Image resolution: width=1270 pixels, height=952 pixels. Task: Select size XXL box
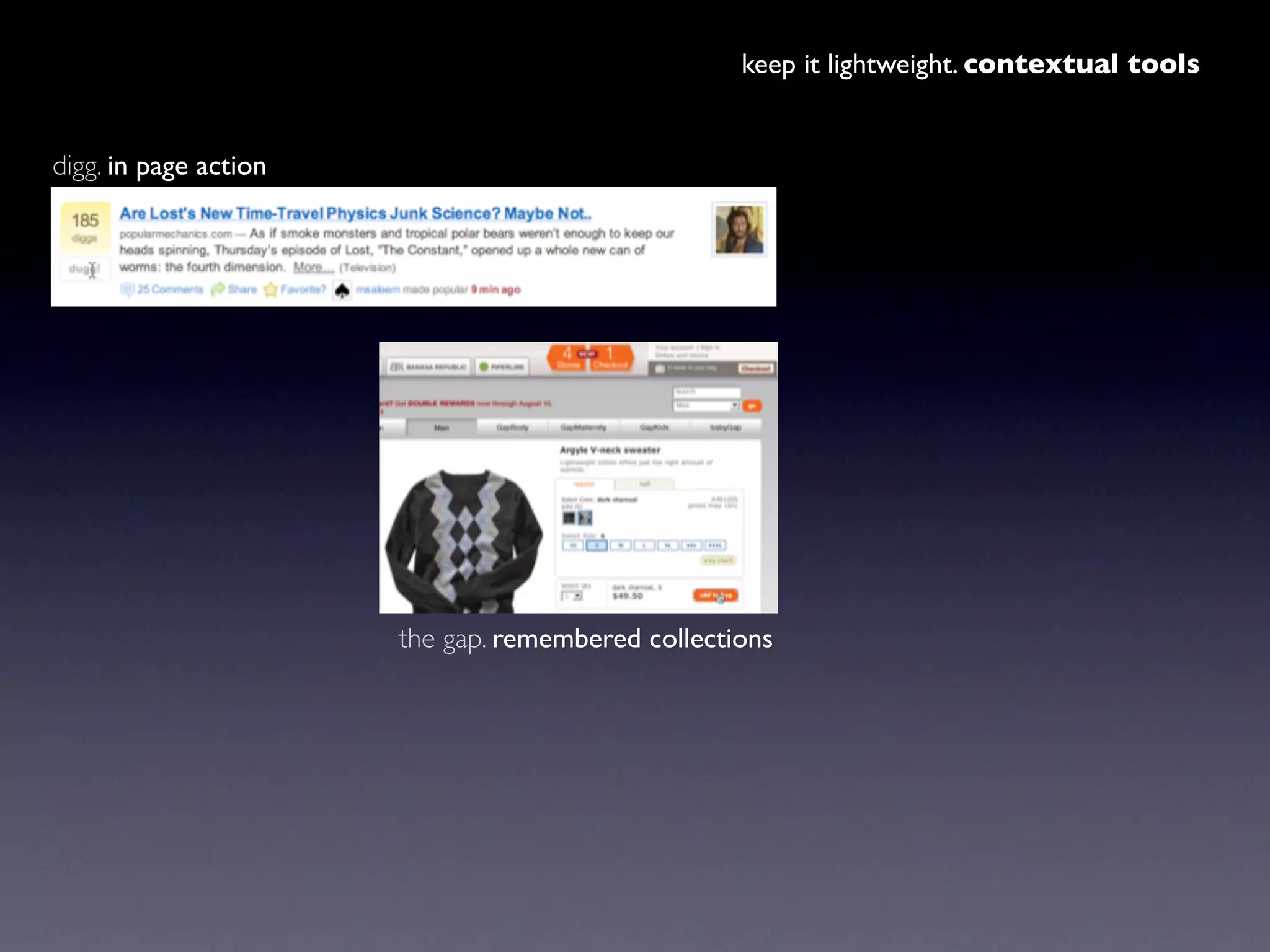click(x=691, y=545)
